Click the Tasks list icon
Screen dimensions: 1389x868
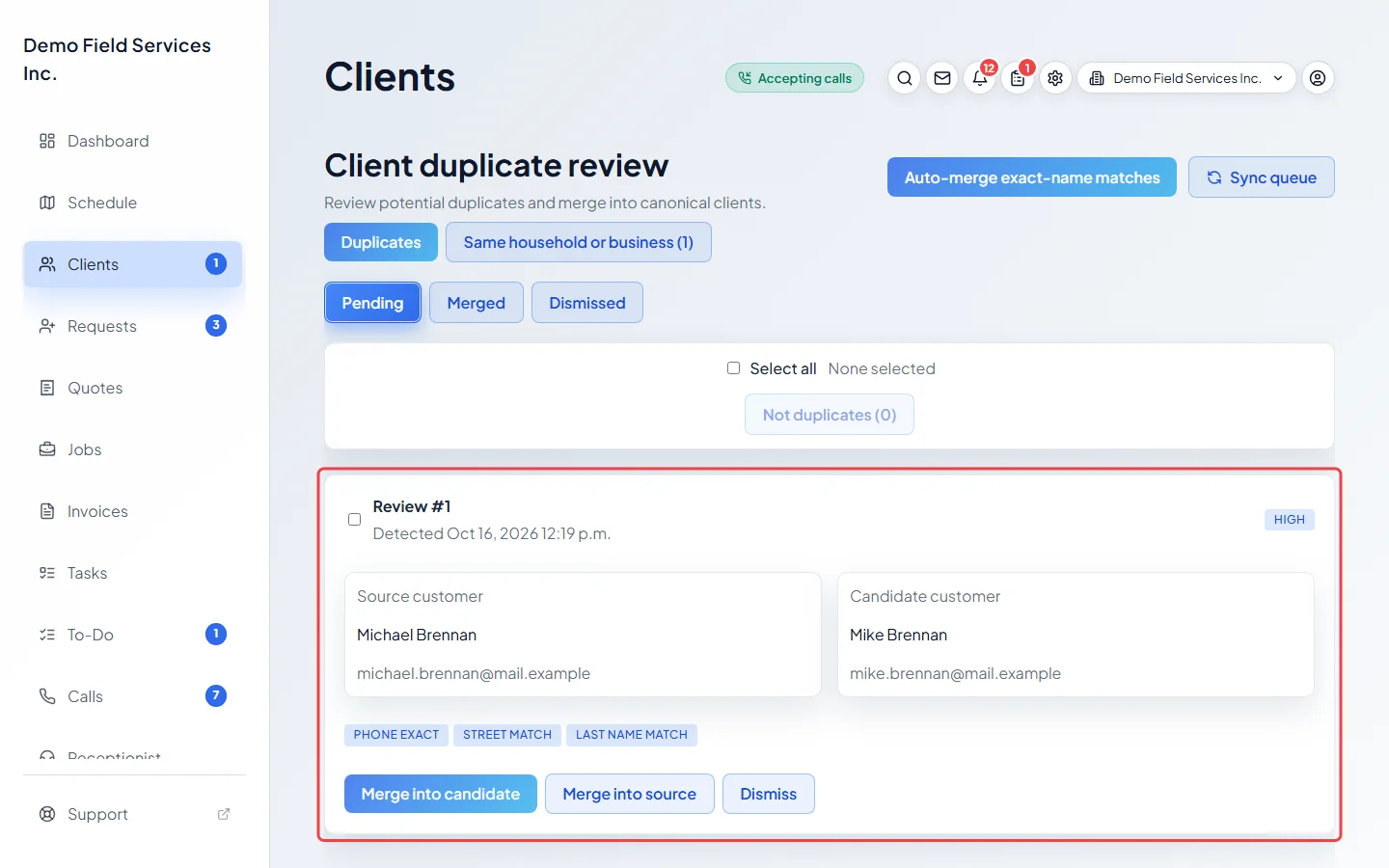tap(47, 573)
